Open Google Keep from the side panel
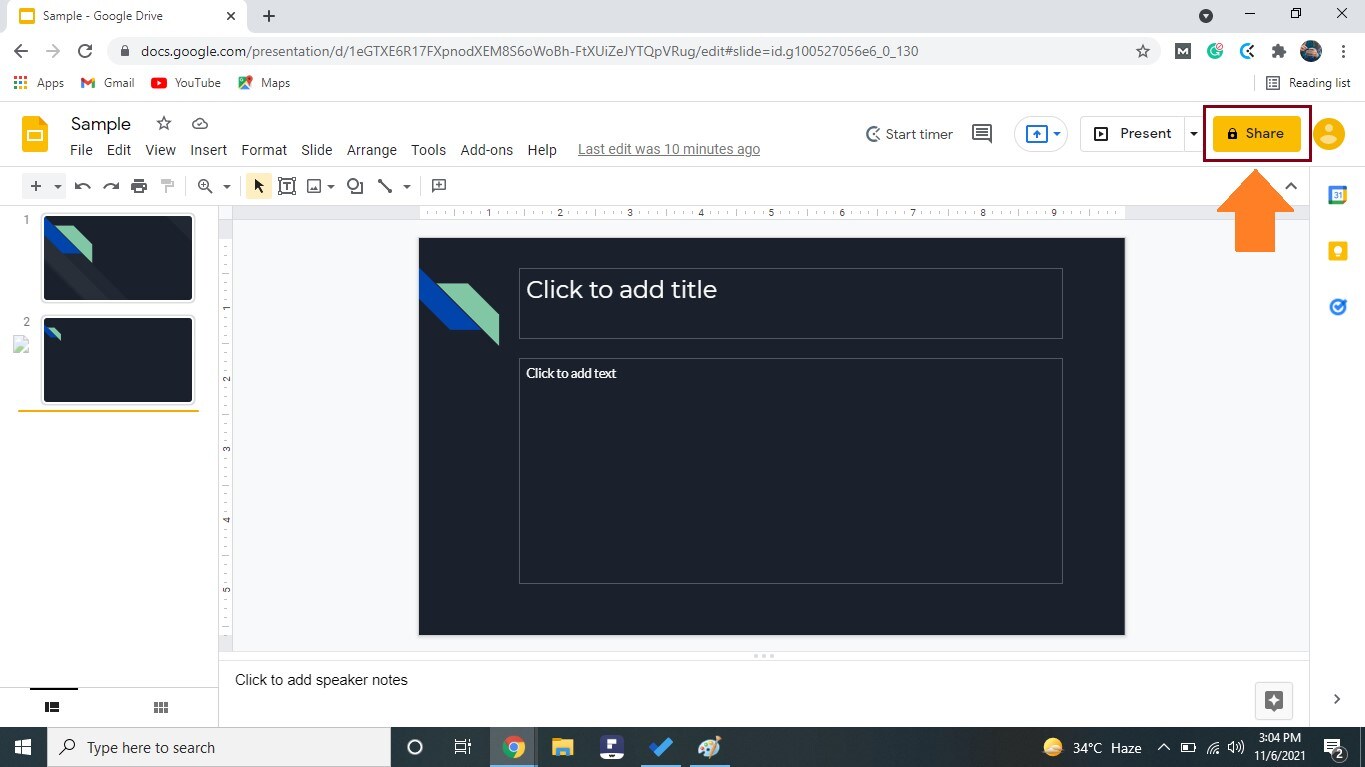 (1337, 250)
